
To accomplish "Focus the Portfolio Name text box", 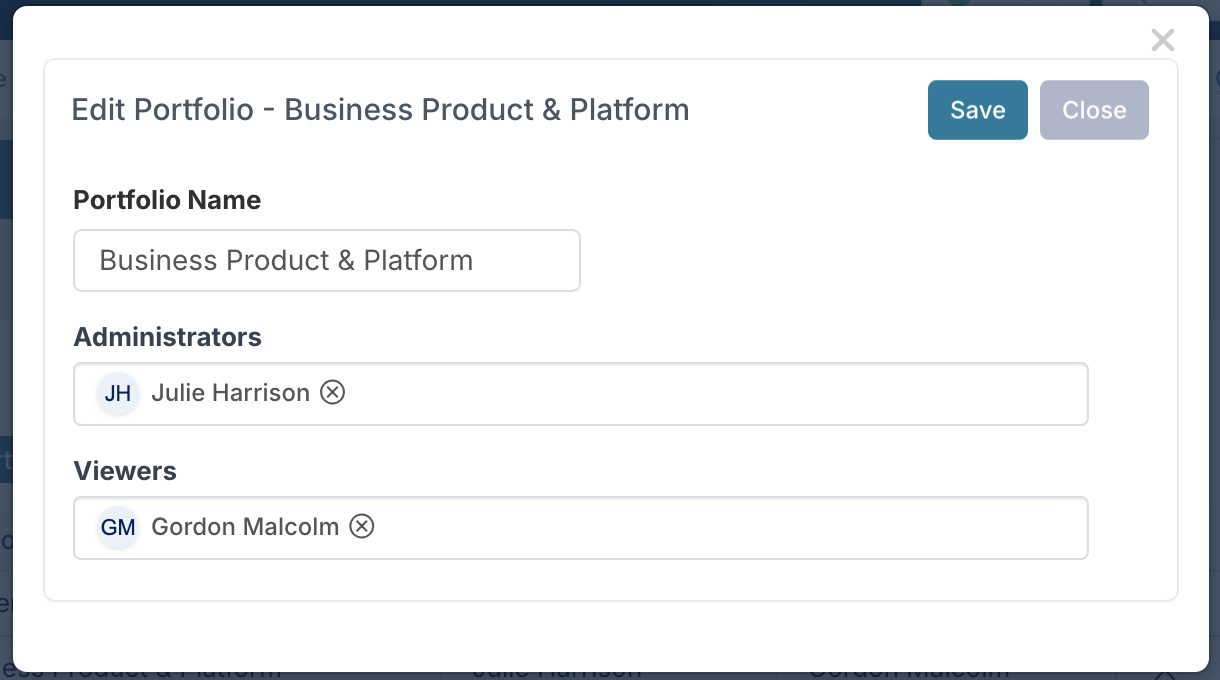I will (x=327, y=261).
